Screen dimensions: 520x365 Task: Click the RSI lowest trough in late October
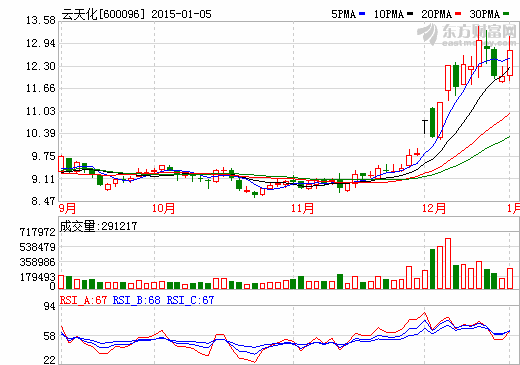[x=255, y=362]
